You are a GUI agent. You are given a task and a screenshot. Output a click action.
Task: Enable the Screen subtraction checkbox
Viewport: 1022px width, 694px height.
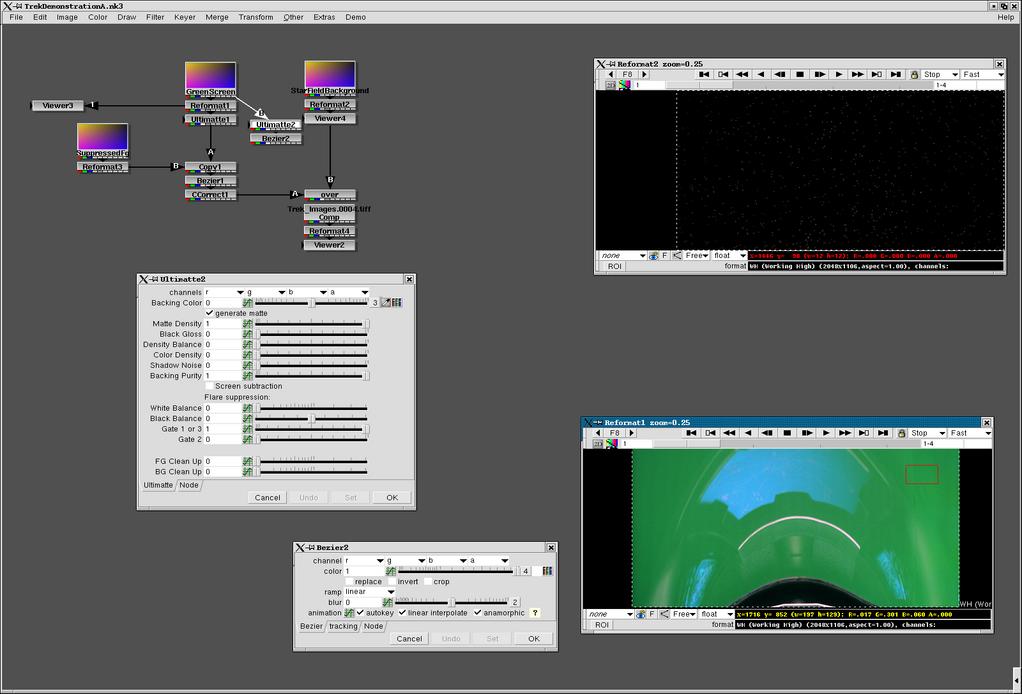click(210, 386)
